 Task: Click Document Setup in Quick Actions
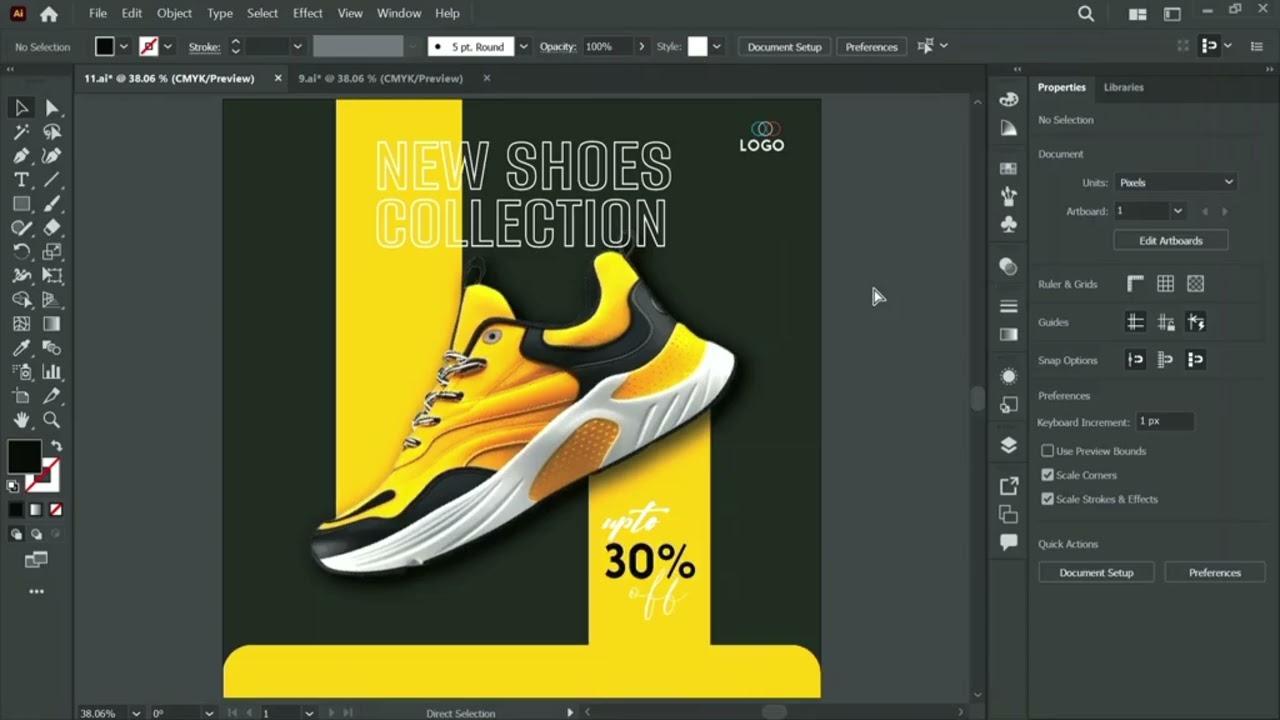(1096, 573)
